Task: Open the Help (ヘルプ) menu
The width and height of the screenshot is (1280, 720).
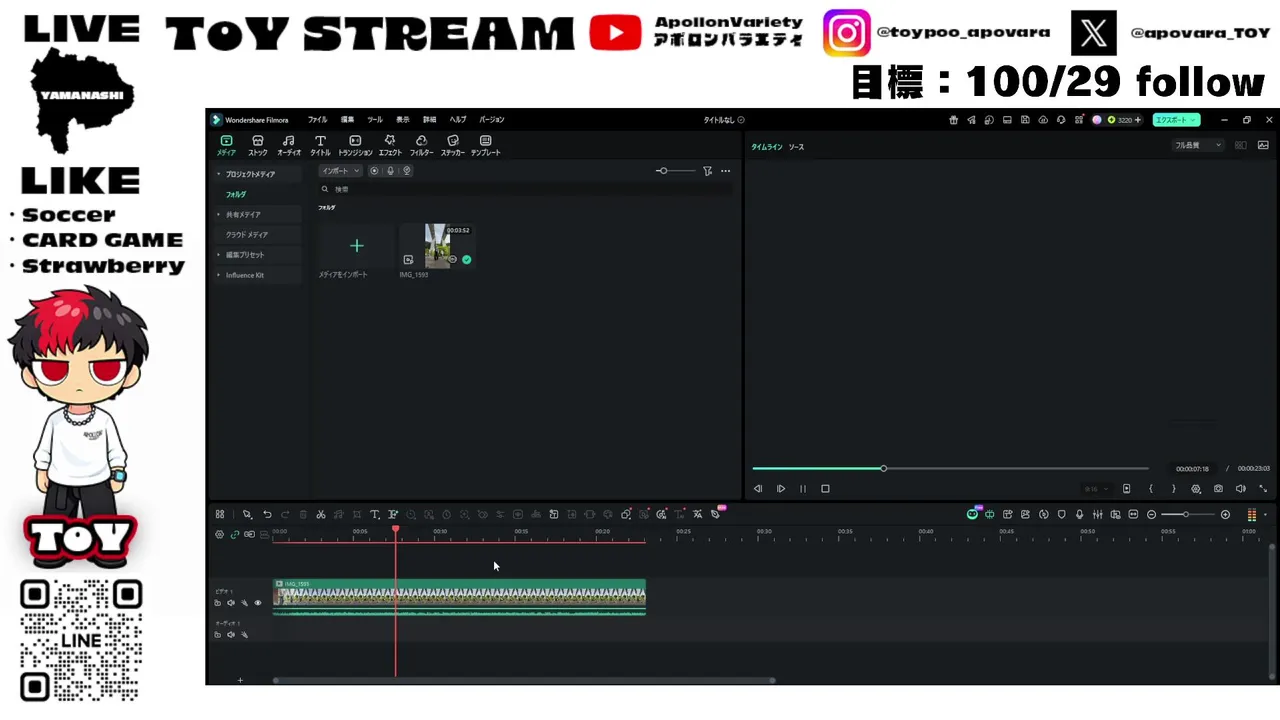Action: pyautogui.click(x=458, y=120)
